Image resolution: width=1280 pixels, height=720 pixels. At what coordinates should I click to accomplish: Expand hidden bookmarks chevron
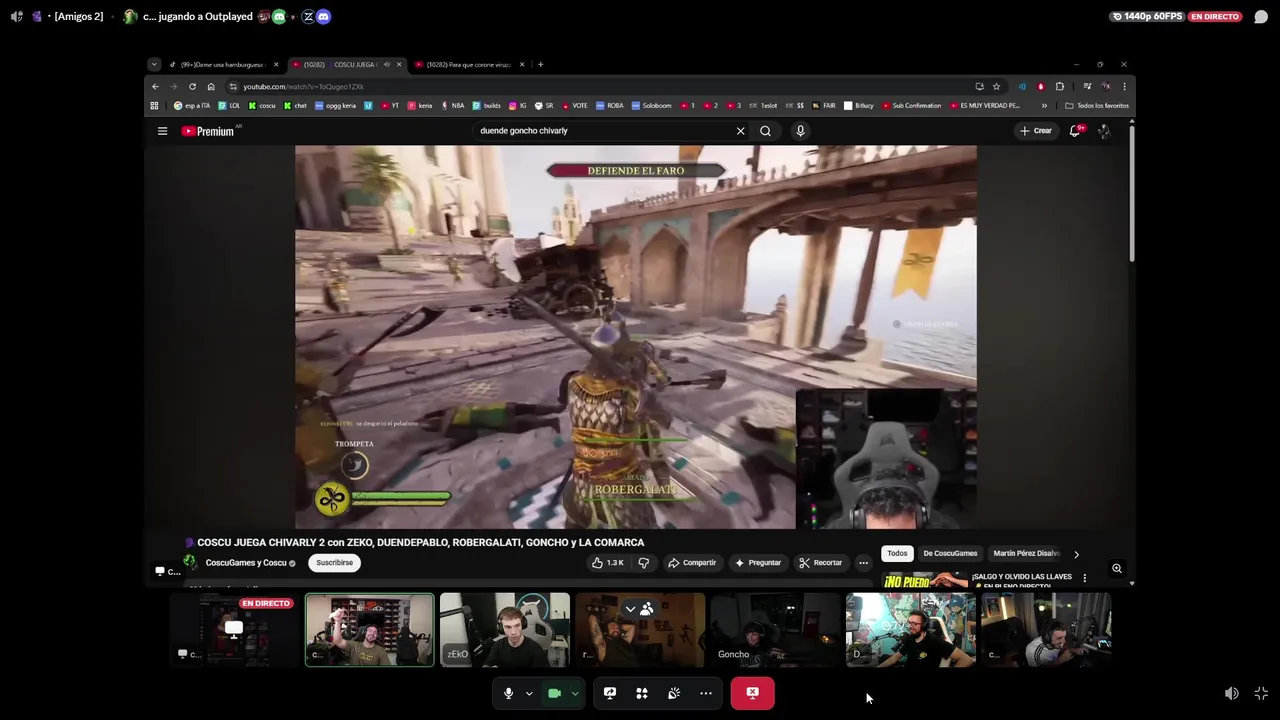1044,106
